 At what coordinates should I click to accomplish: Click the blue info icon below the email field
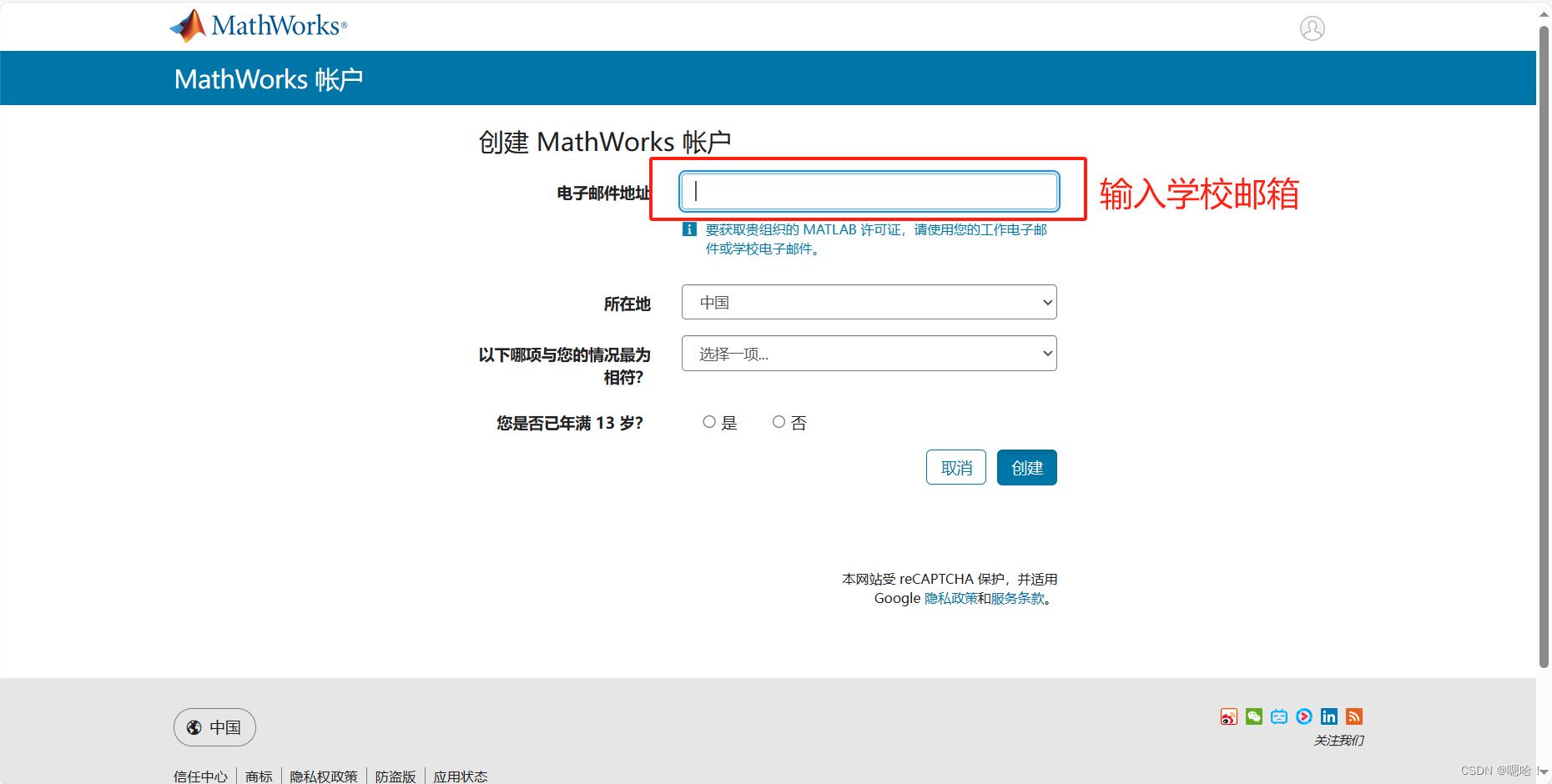tap(689, 229)
